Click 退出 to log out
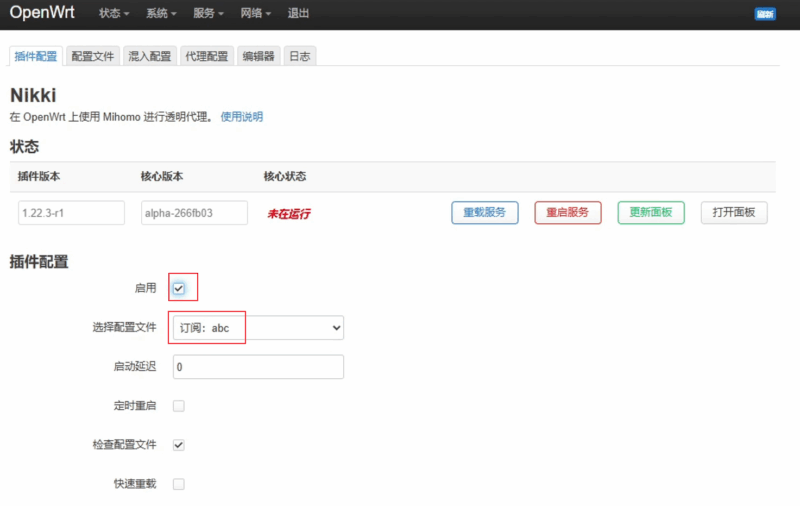Viewport: 800px width, 506px height. 298,14
